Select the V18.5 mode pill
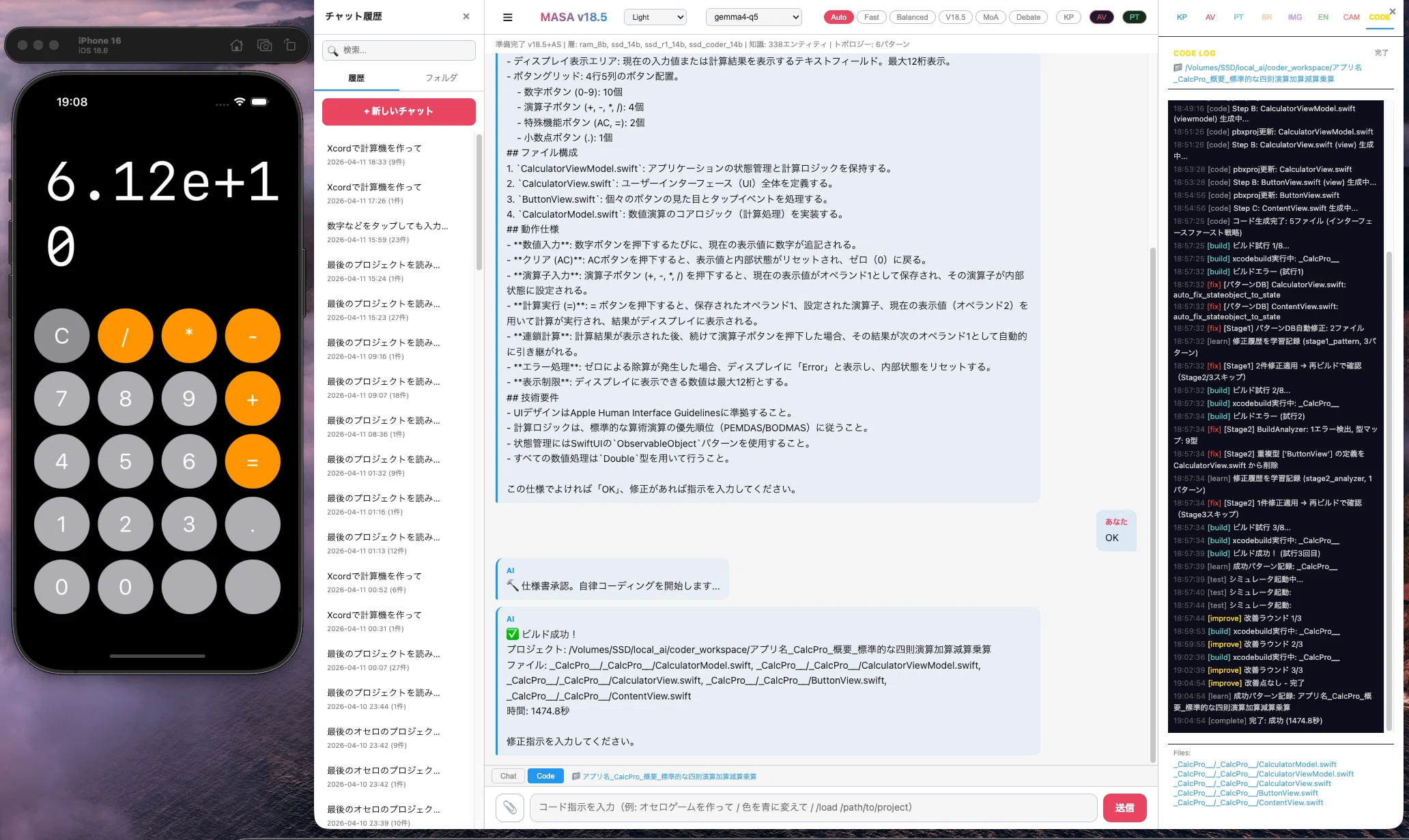 pyautogui.click(x=955, y=17)
